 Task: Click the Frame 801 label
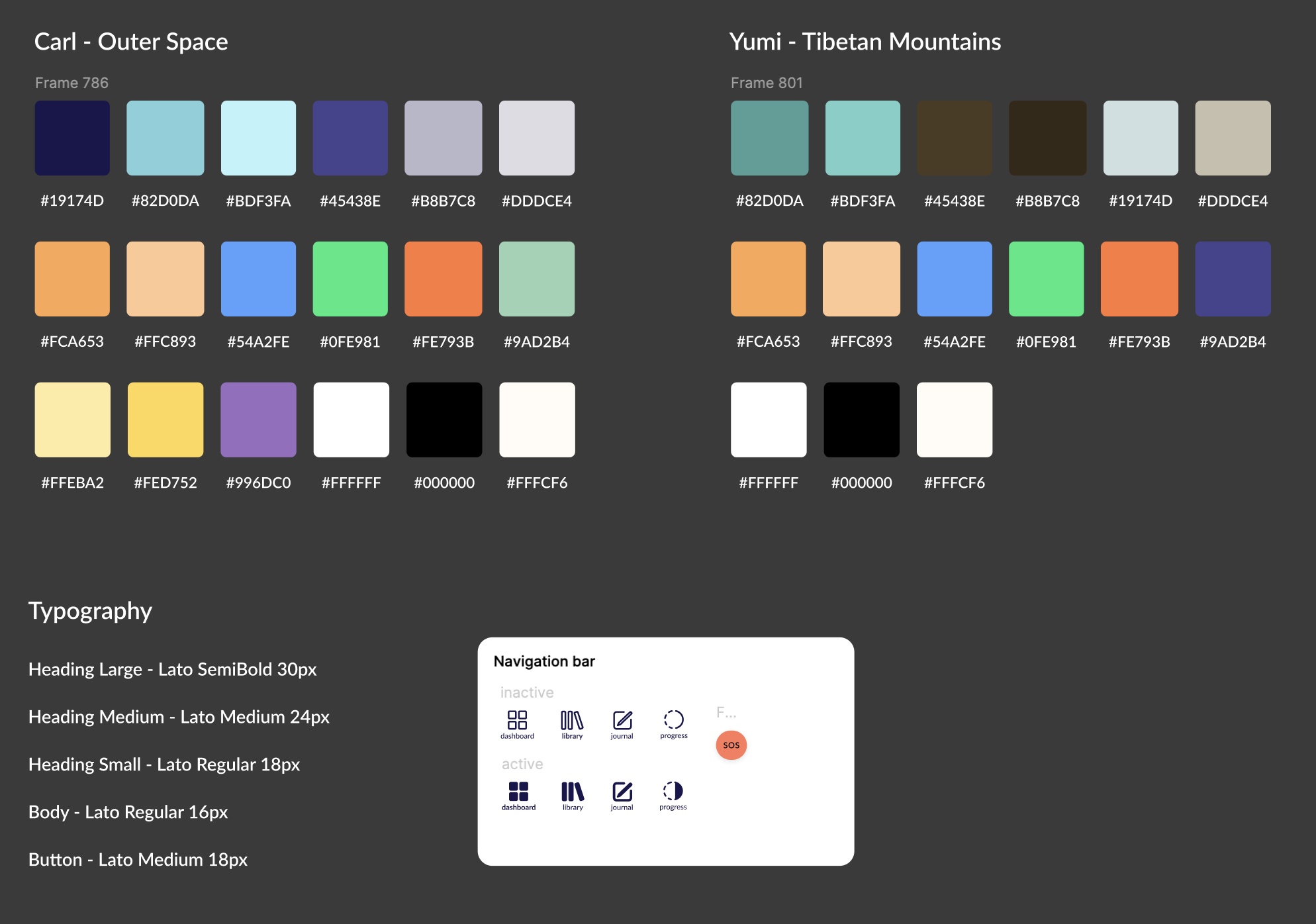click(x=766, y=82)
